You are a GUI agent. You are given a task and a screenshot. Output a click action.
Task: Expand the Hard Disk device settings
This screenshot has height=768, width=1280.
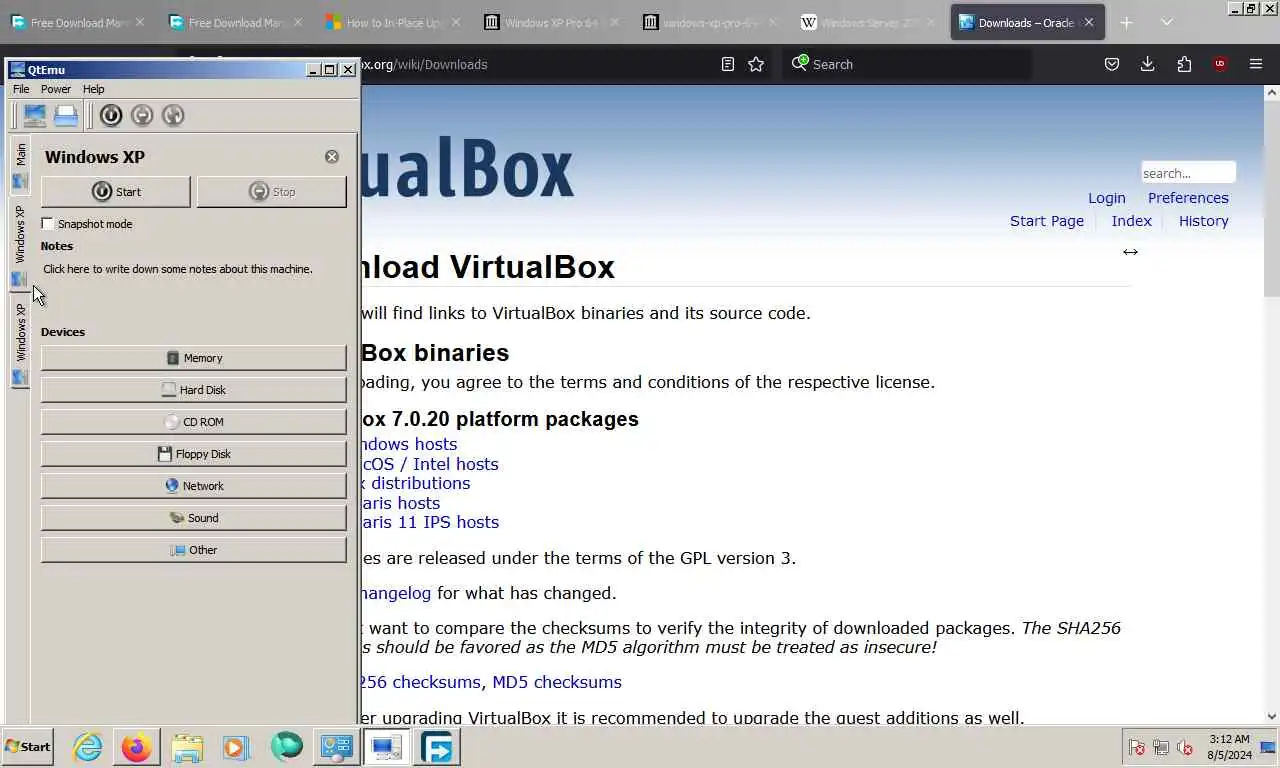(x=194, y=390)
